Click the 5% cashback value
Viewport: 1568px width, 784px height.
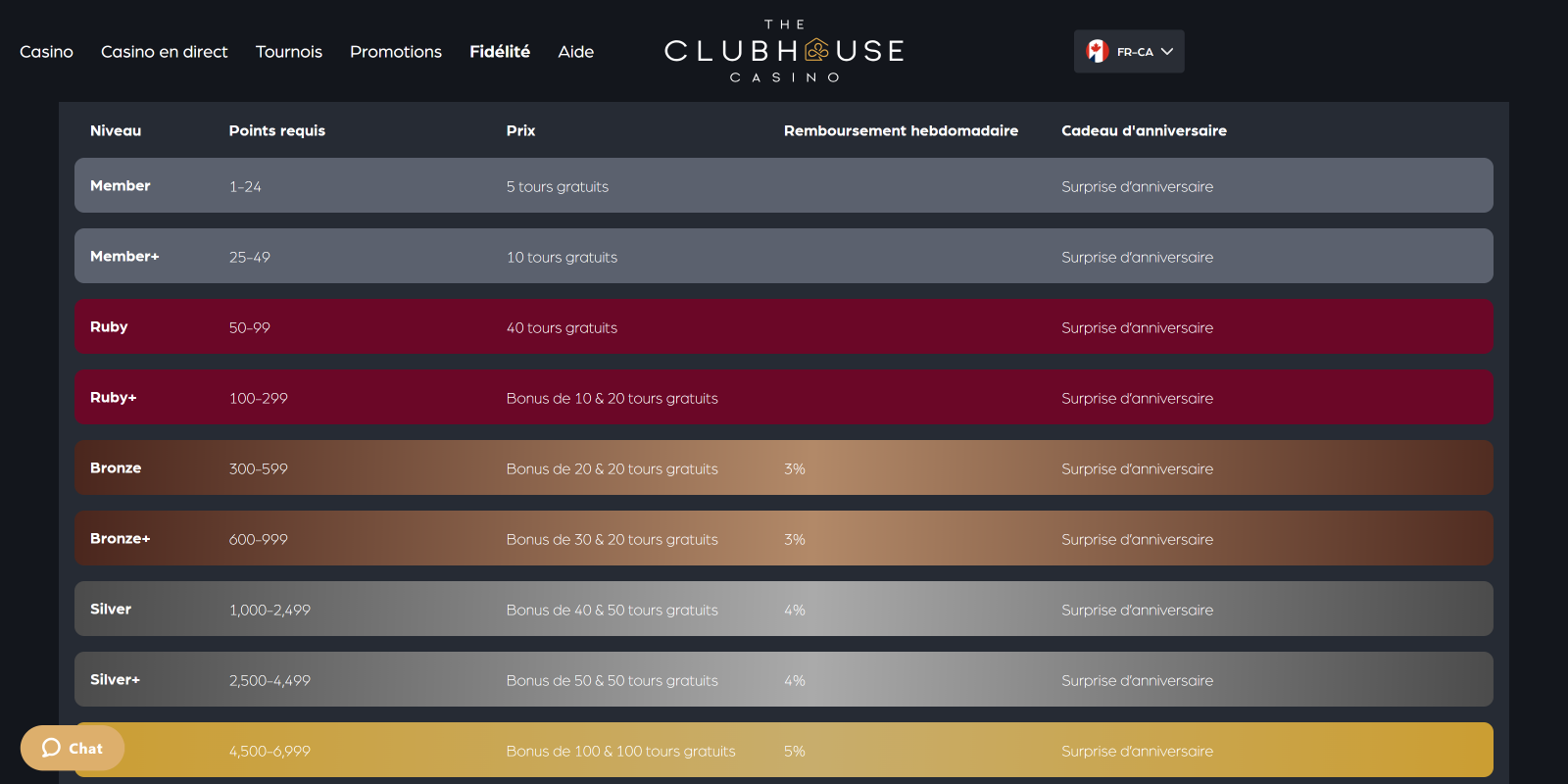coord(795,751)
